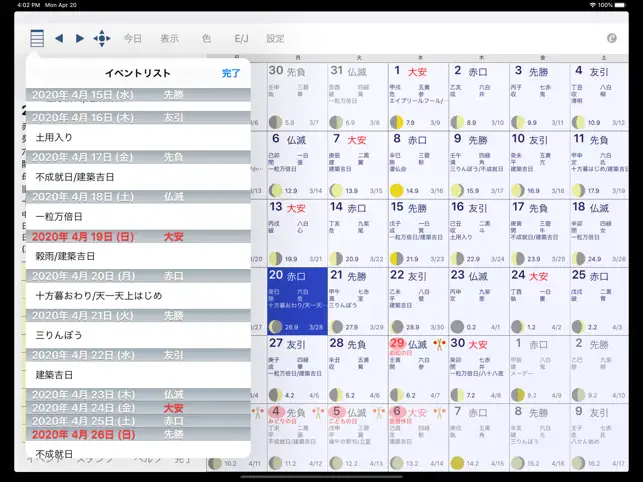Viewport: 643px width, 482px height.
Task: Select 不成就日/建築吉日 event on April 17
Action: (x=138, y=177)
